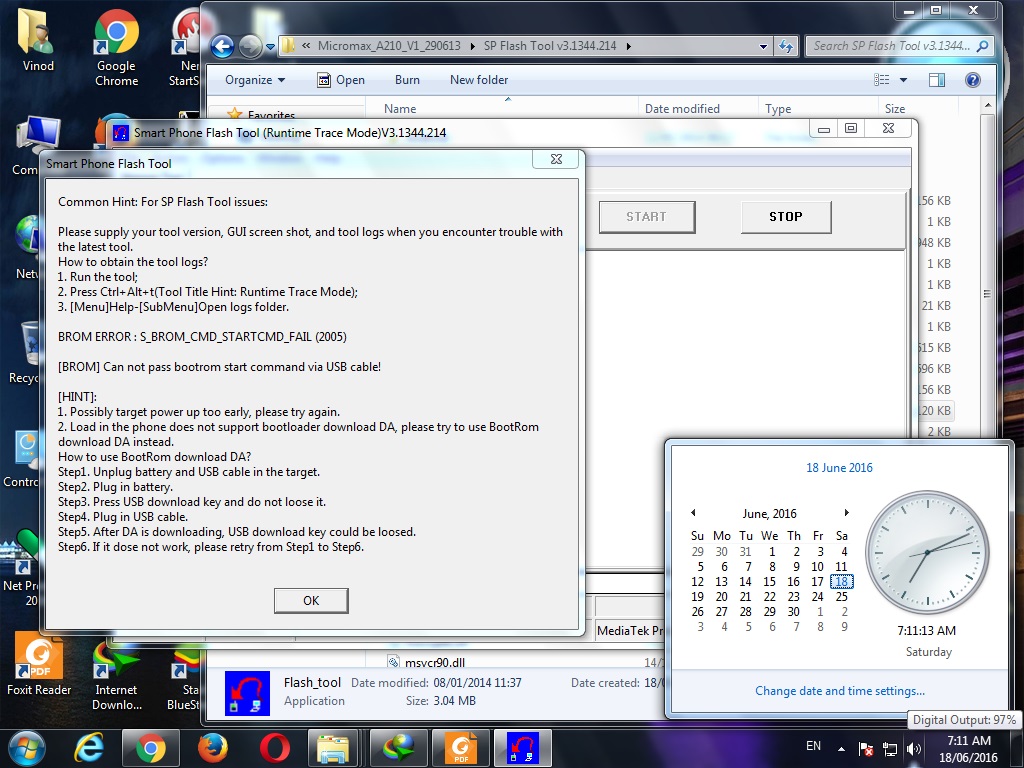Click Open in Explorer toolbar
The height and width of the screenshot is (768, 1024).
coord(341,80)
